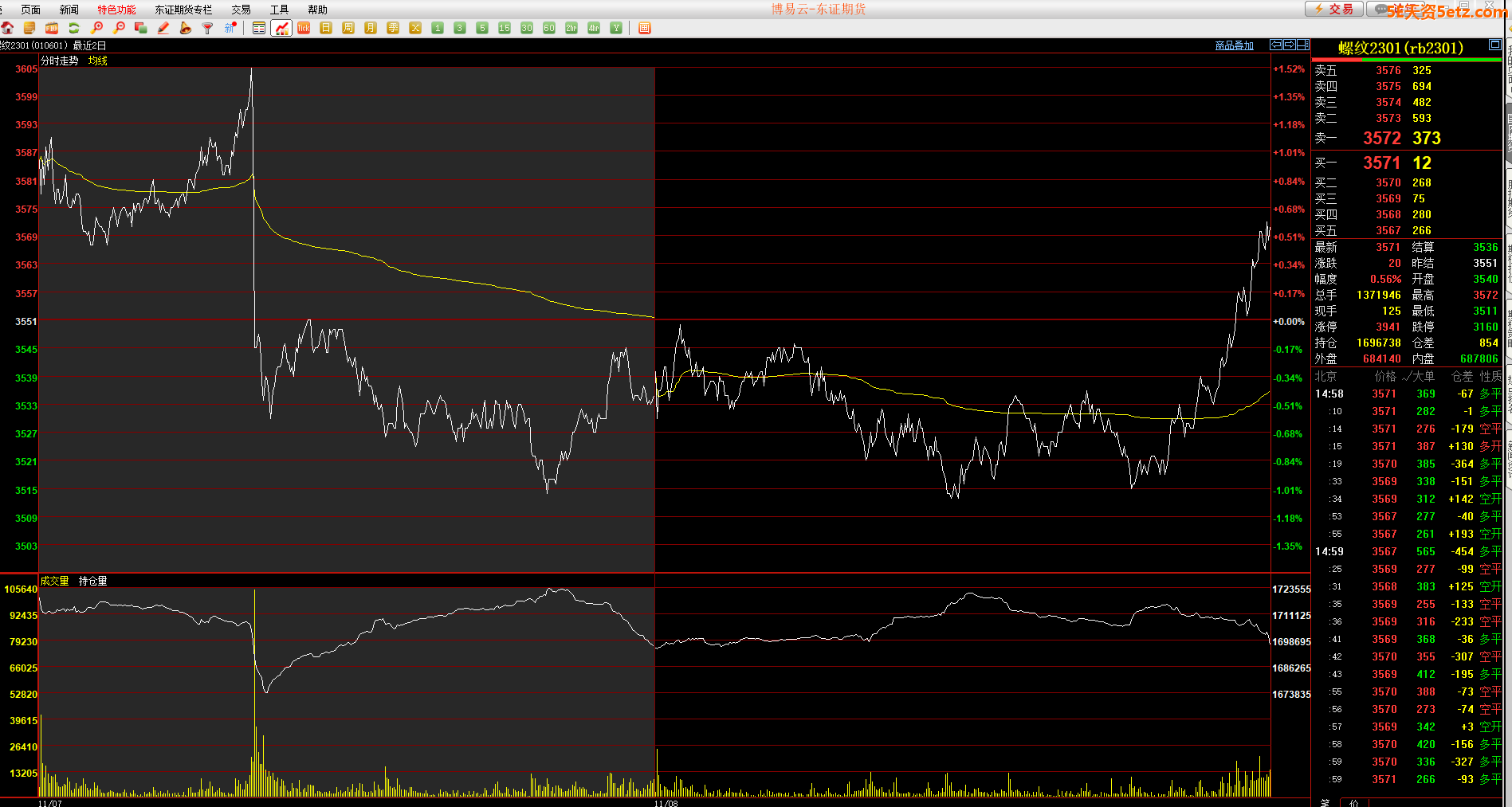Open the funnel filter icon
Viewport: 1512px width, 807px height.
(x=208, y=28)
